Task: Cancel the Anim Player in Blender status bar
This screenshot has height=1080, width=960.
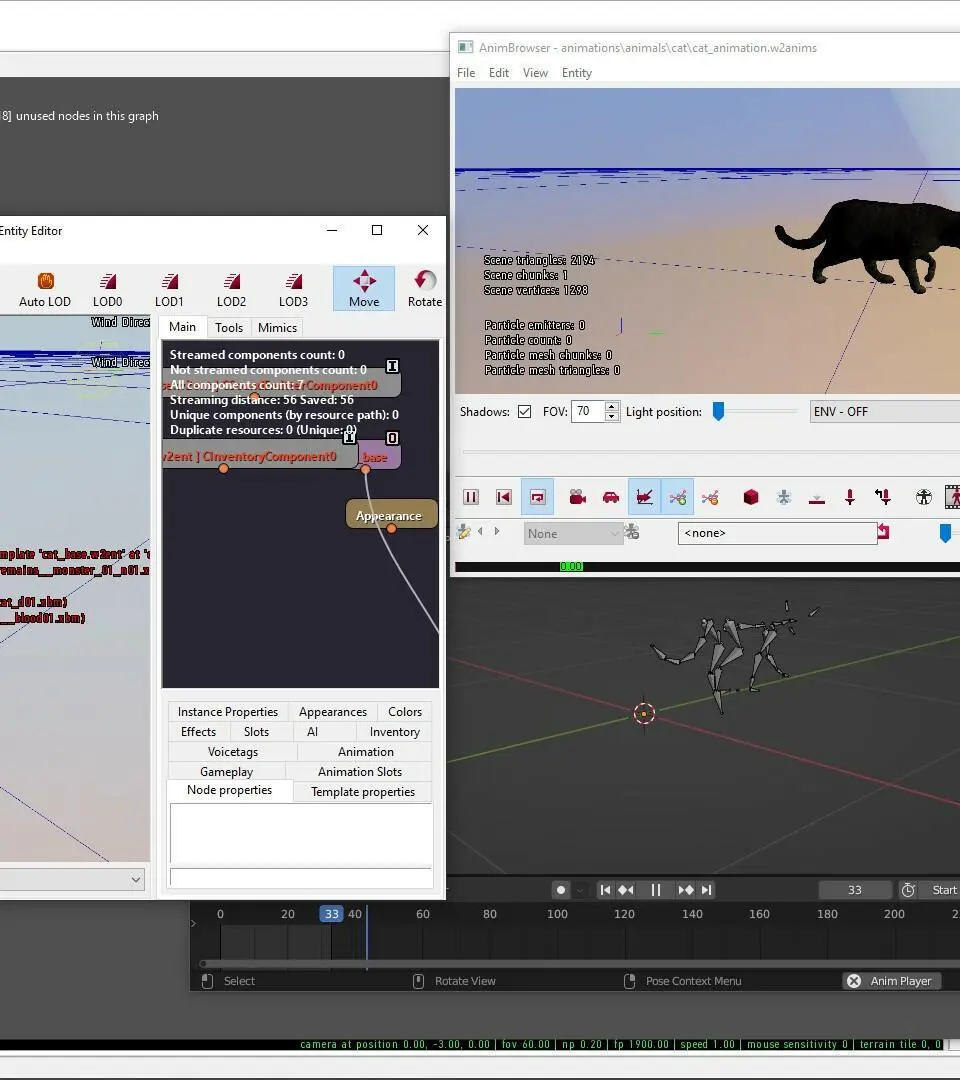Action: click(x=854, y=981)
